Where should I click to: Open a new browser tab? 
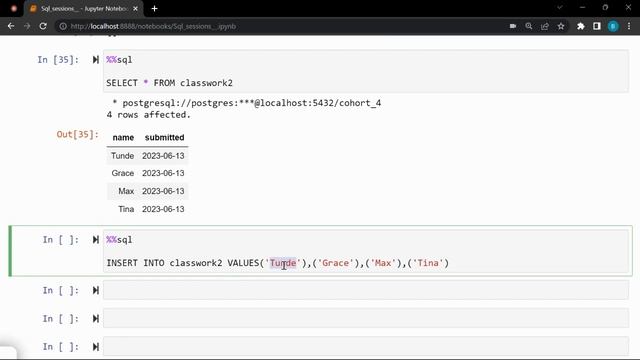point(154,8)
